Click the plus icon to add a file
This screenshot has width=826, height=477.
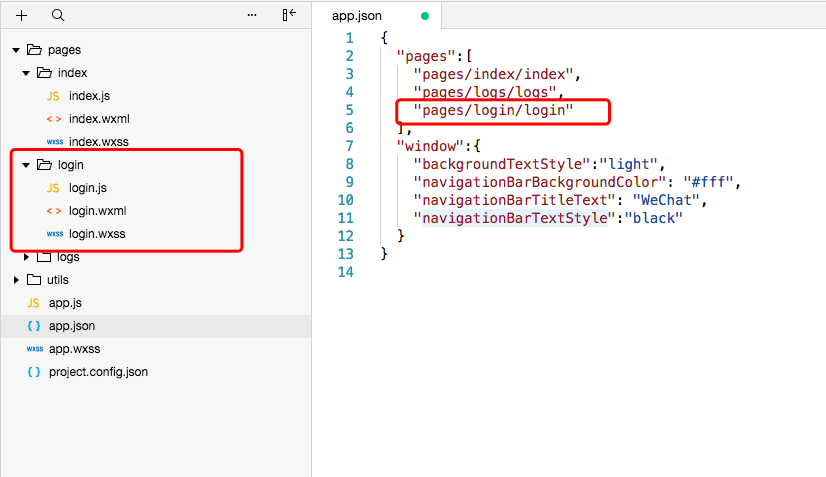pyautogui.click(x=21, y=15)
